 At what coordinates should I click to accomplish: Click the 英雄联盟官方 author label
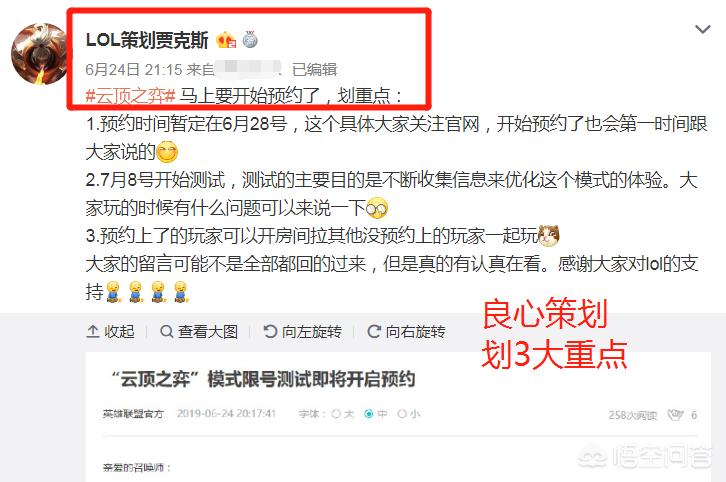click(133, 414)
